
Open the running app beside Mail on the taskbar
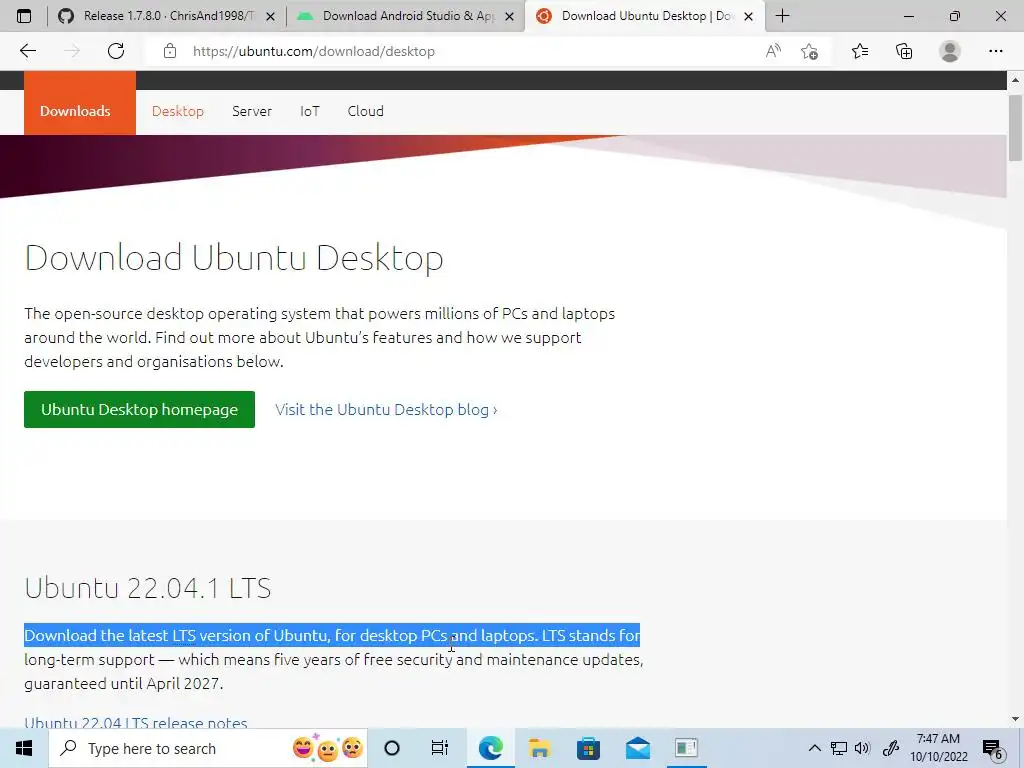(686, 748)
